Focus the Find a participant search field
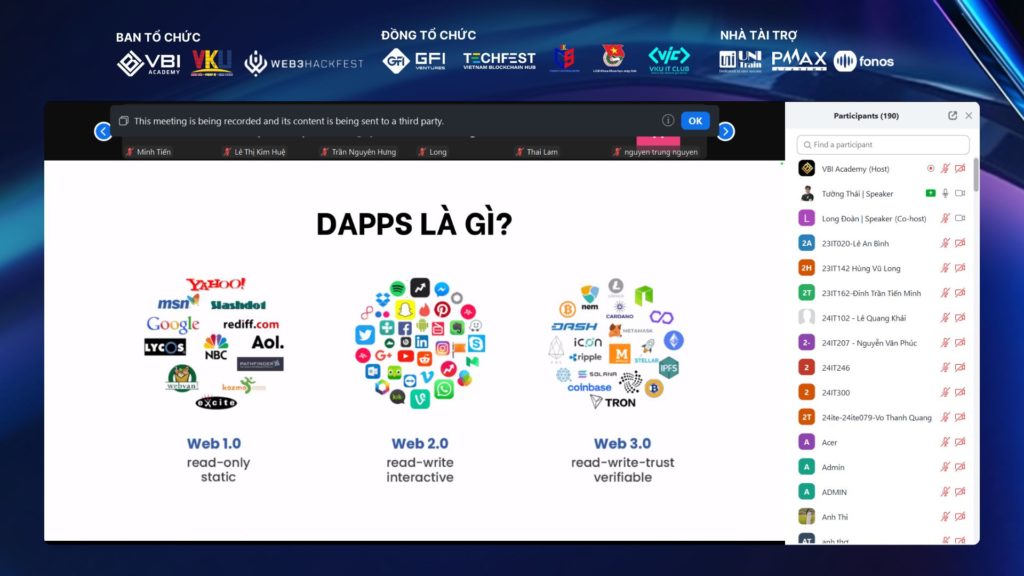 (x=883, y=144)
